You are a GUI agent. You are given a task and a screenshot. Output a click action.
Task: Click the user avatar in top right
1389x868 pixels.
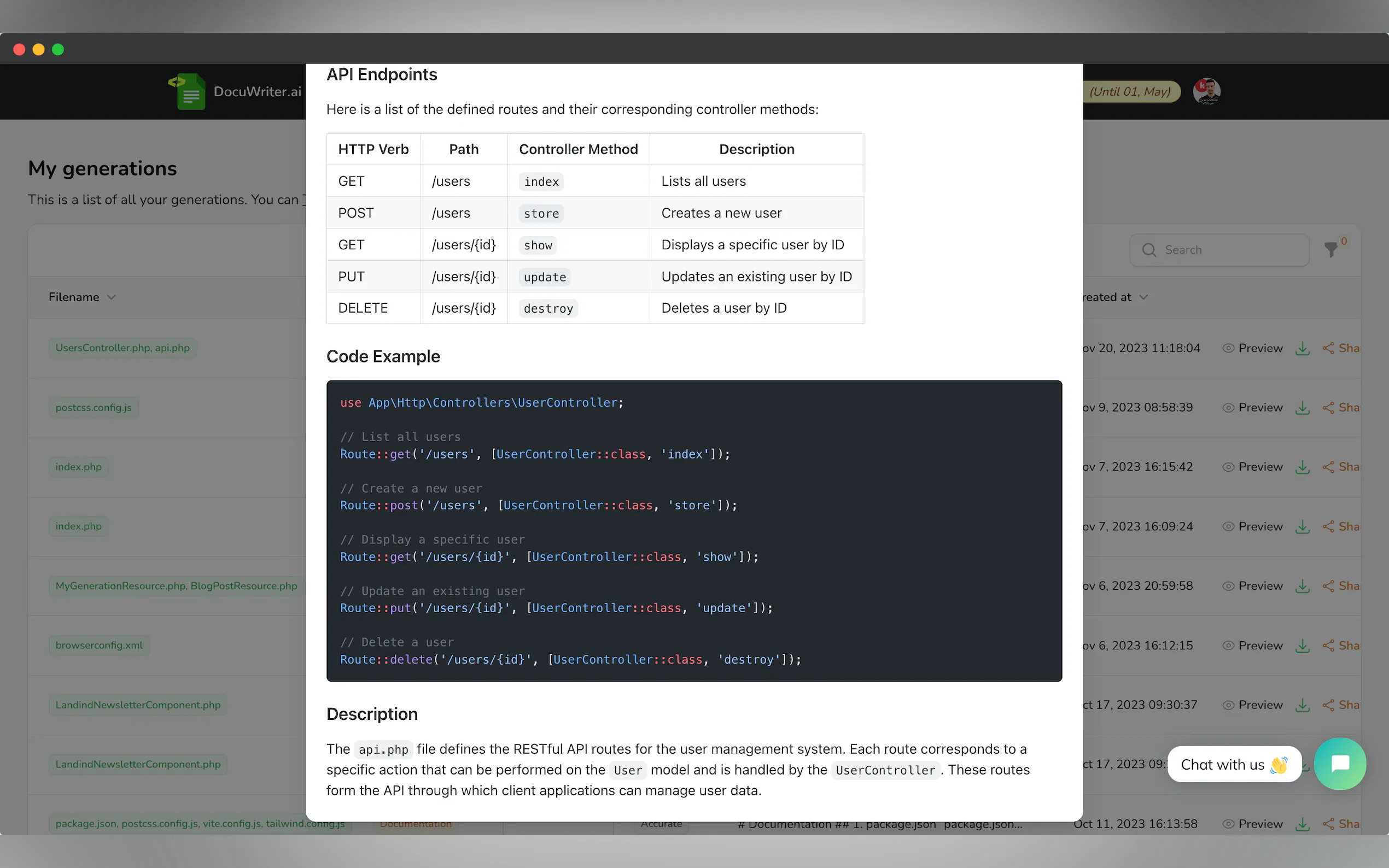[1206, 91]
